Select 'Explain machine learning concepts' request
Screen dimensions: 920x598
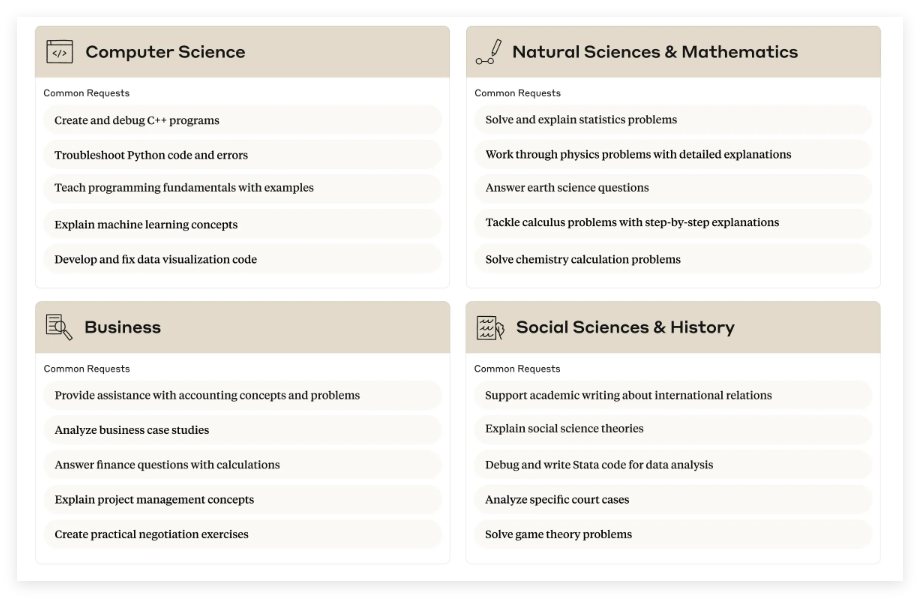click(146, 224)
